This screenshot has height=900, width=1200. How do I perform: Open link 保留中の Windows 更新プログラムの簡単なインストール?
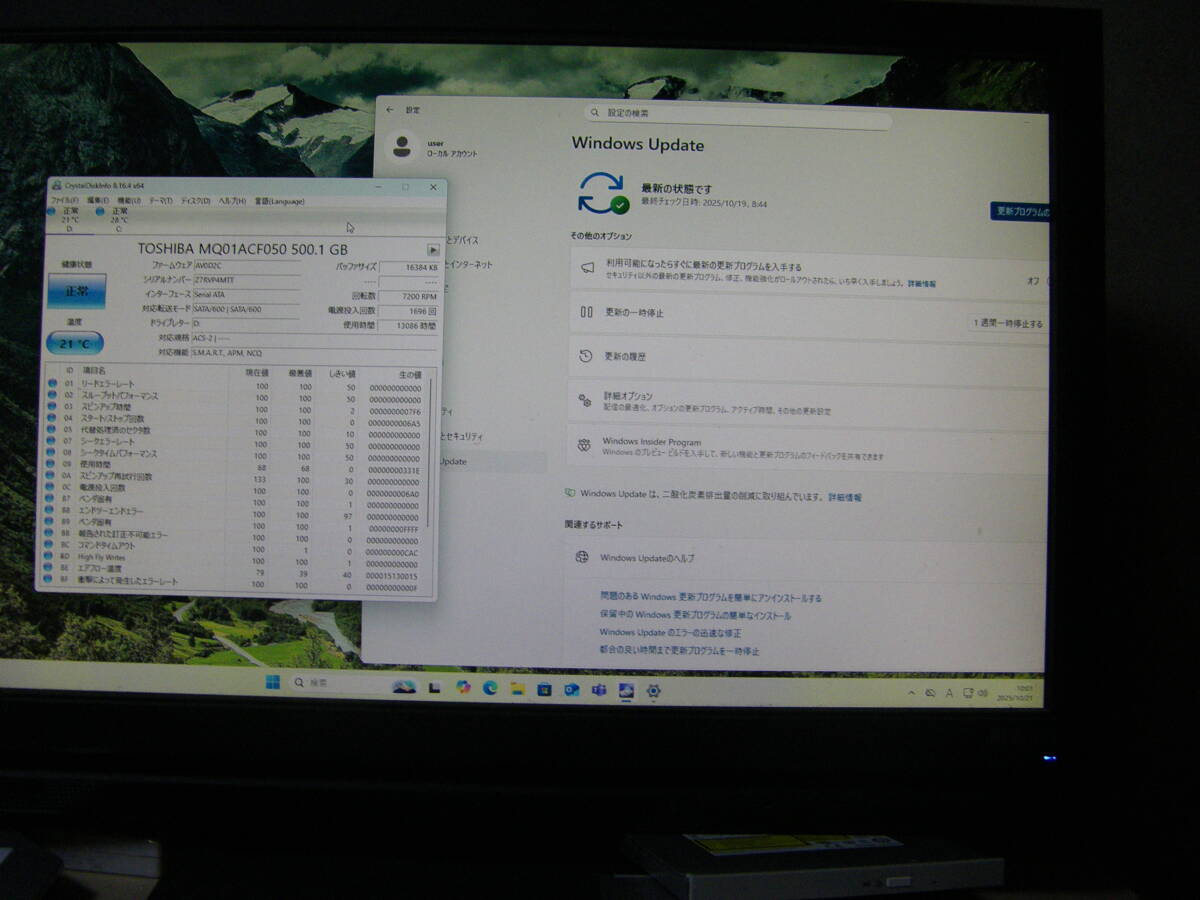pyautogui.click(x=695, y=615)
